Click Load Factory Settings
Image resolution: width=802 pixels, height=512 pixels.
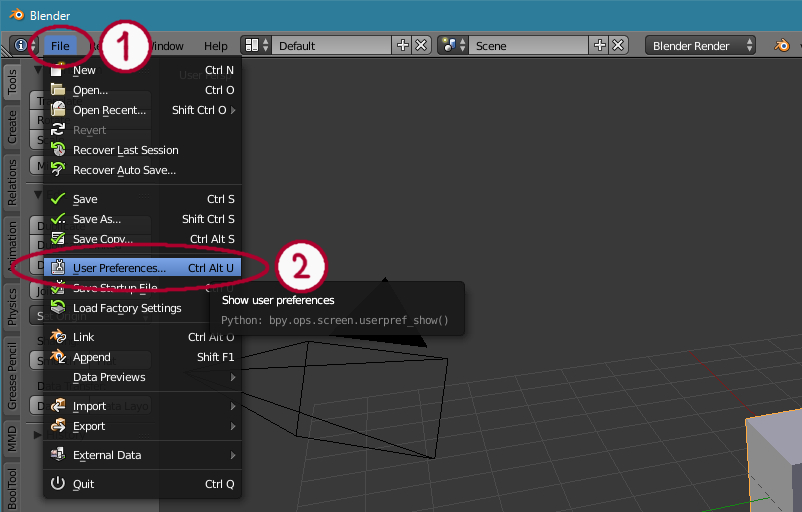coord(127,308)
